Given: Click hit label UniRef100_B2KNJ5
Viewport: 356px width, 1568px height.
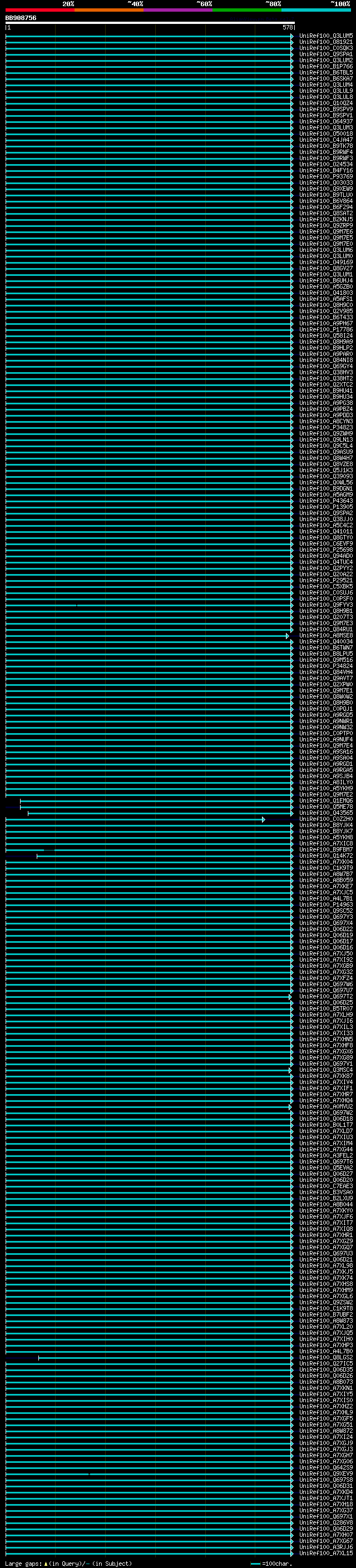Looking at the screenshot, I should point(325,220).
